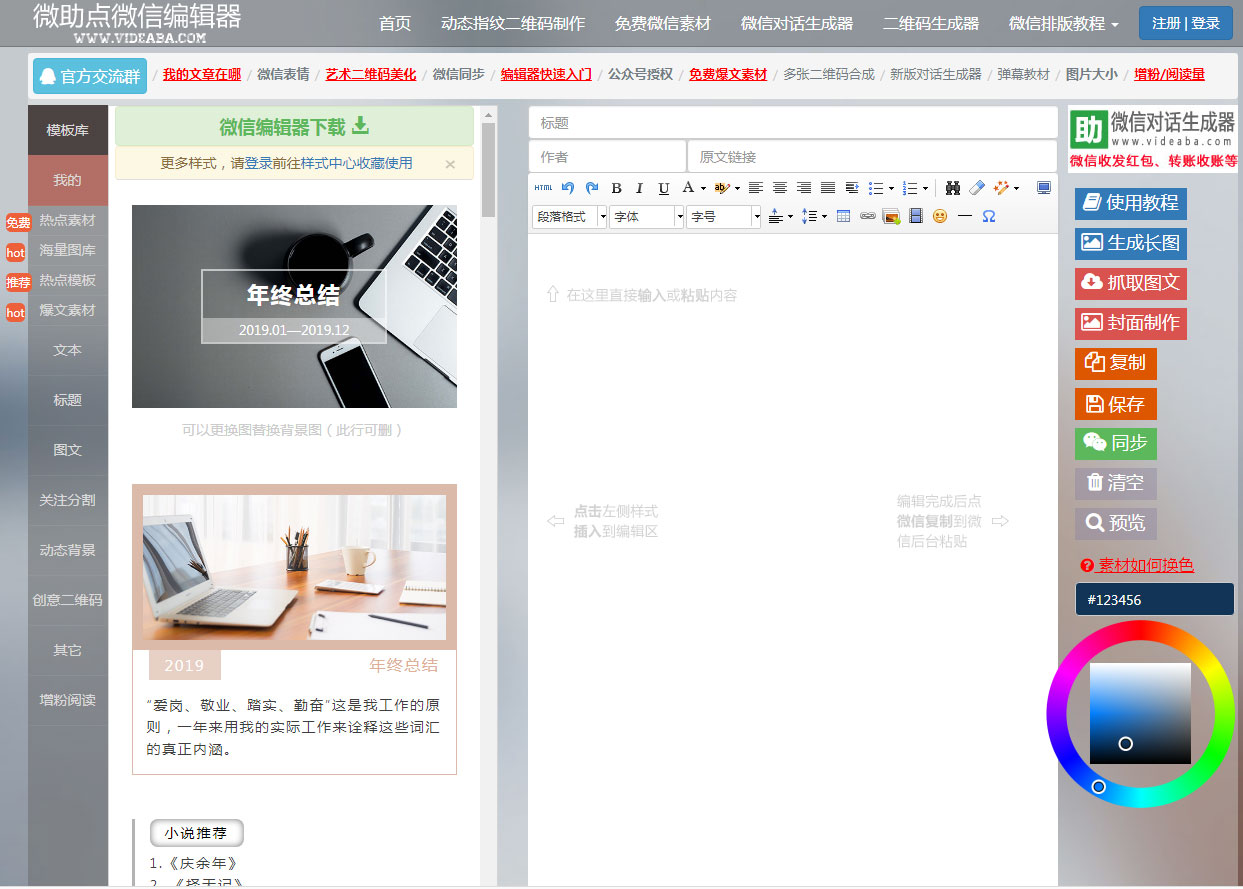The image size is (1243, 889).
Task: Open the 首页 menu item
Action: [x=394, y=24]
